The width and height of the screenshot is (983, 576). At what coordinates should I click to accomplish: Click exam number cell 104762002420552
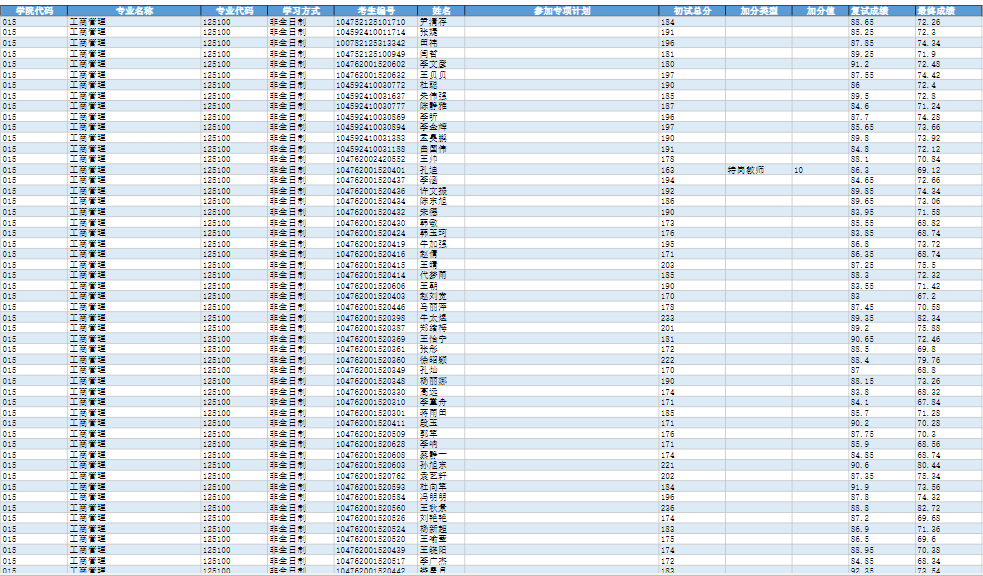[370, 159]
